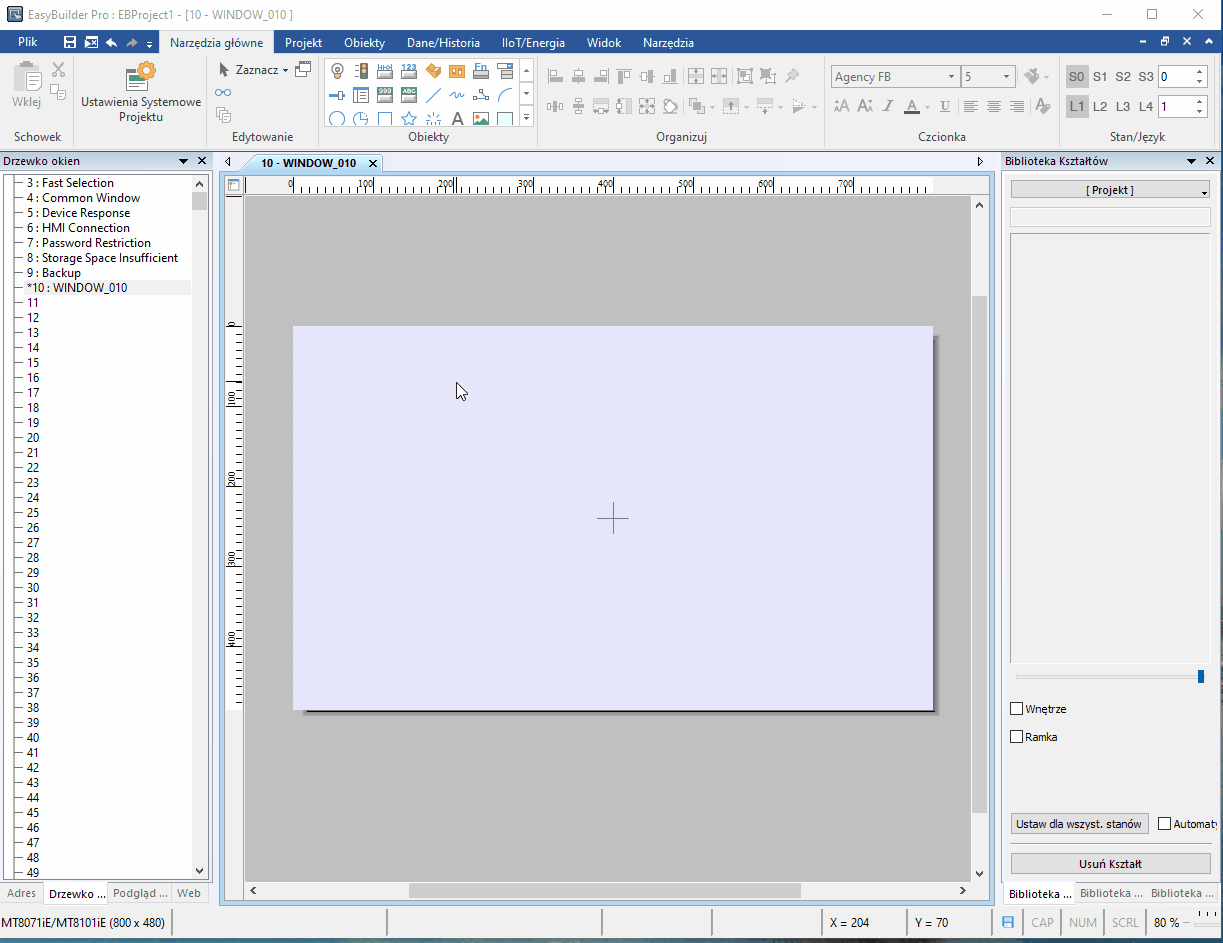The width and height of the screenshot is (1223, 943).
Task: Open the Plik menu
Action: 28,42
